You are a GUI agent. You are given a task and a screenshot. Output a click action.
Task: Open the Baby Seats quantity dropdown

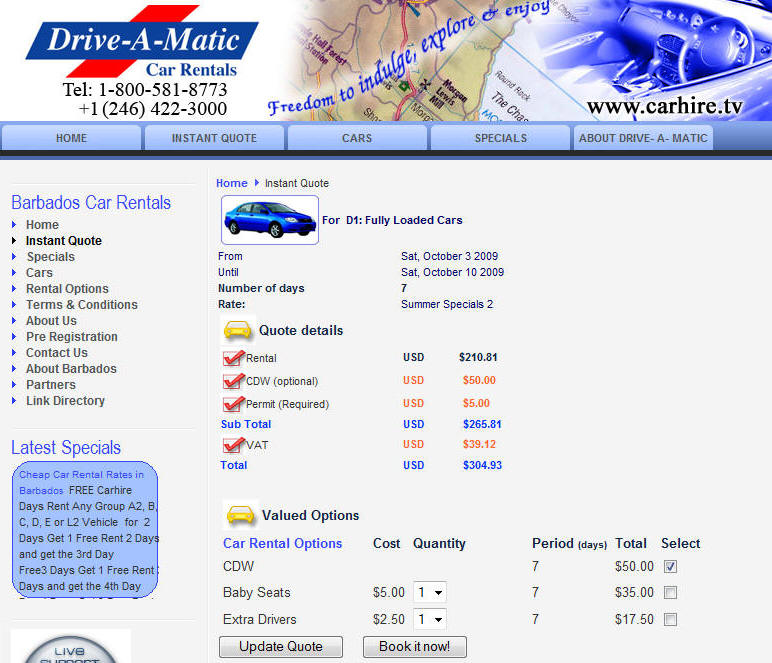click(430, 592)
